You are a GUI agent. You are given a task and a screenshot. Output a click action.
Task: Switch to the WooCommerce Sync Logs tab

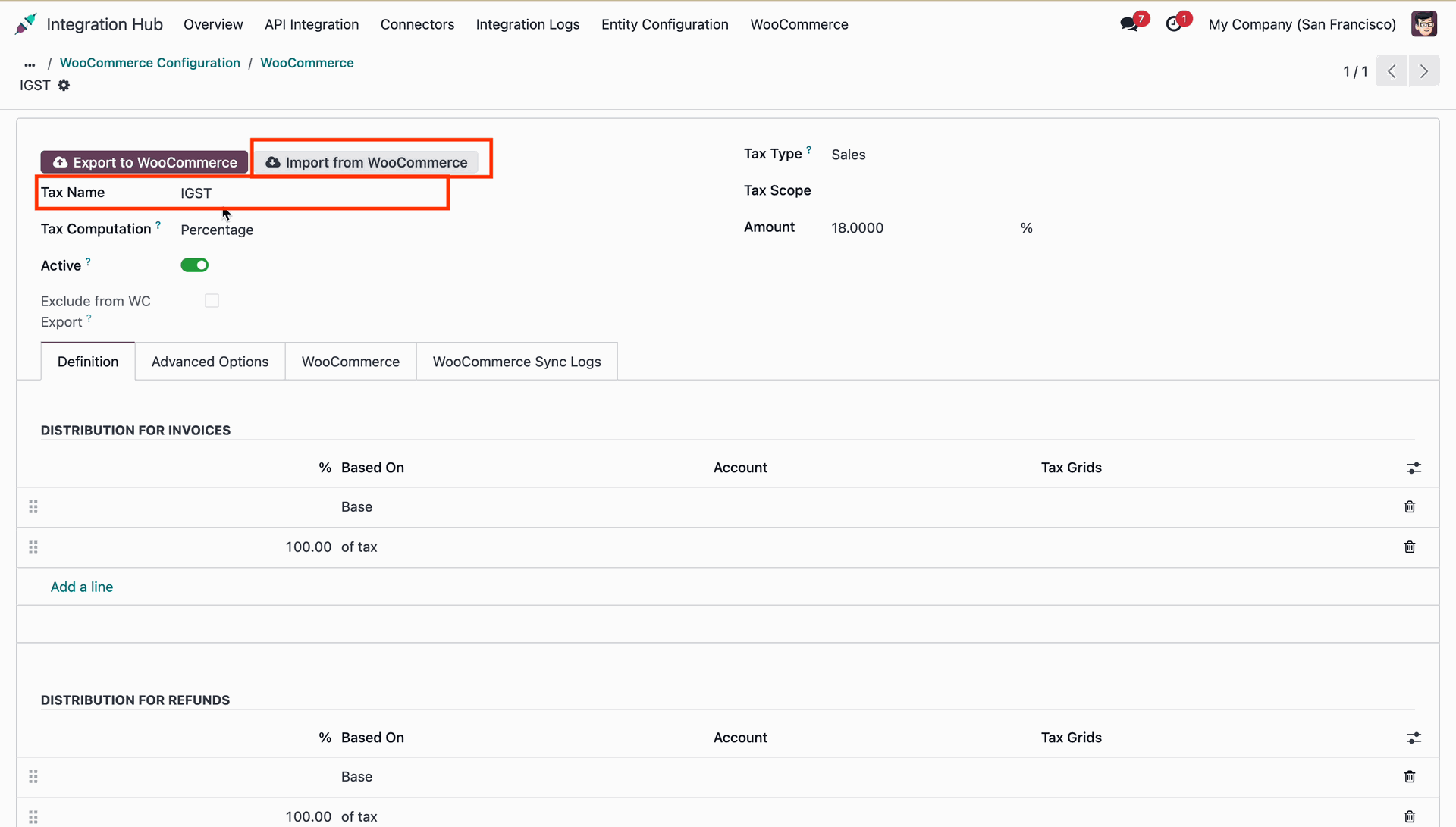[517, 362]
